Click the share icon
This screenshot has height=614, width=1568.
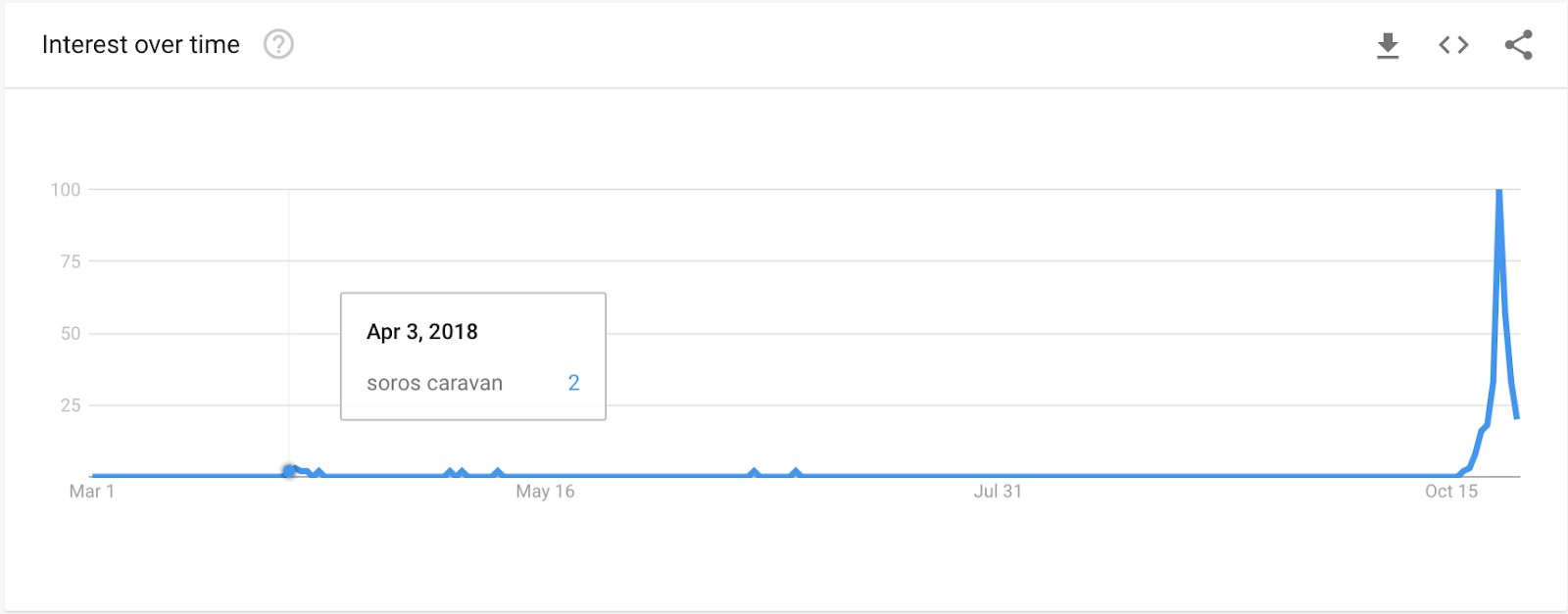click(x=1518, y=45)
